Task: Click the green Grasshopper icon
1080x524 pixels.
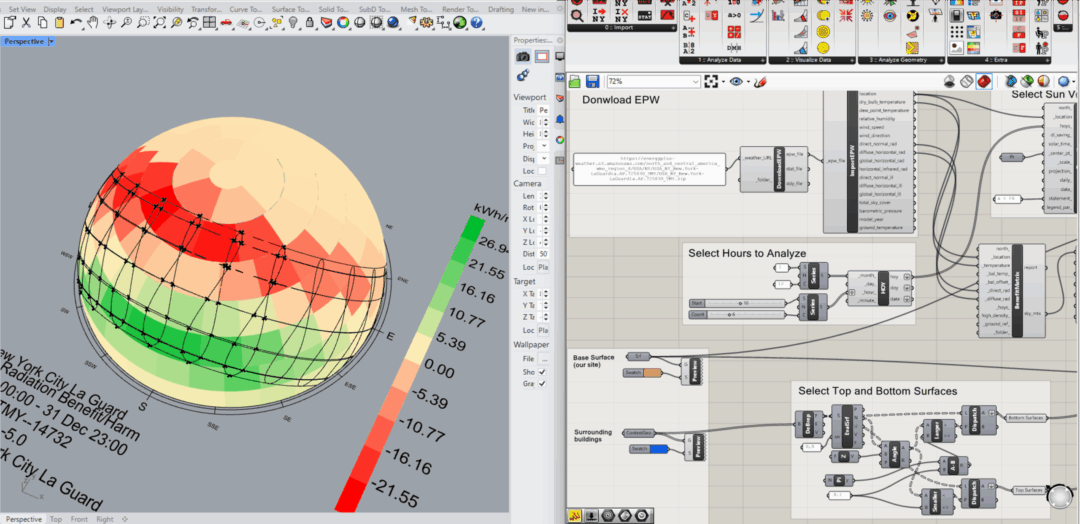Action: (460, 23)
